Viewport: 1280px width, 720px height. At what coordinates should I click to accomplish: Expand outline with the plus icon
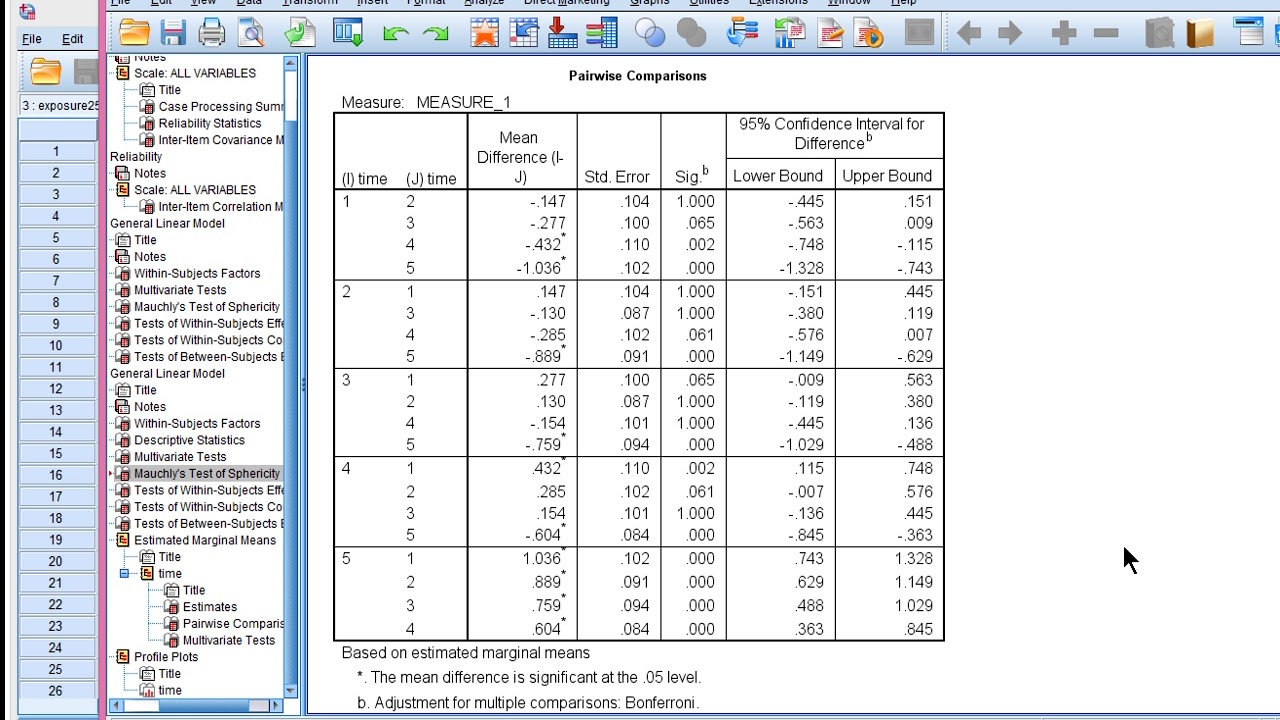pyautogui.click(x=1064, y=33)
